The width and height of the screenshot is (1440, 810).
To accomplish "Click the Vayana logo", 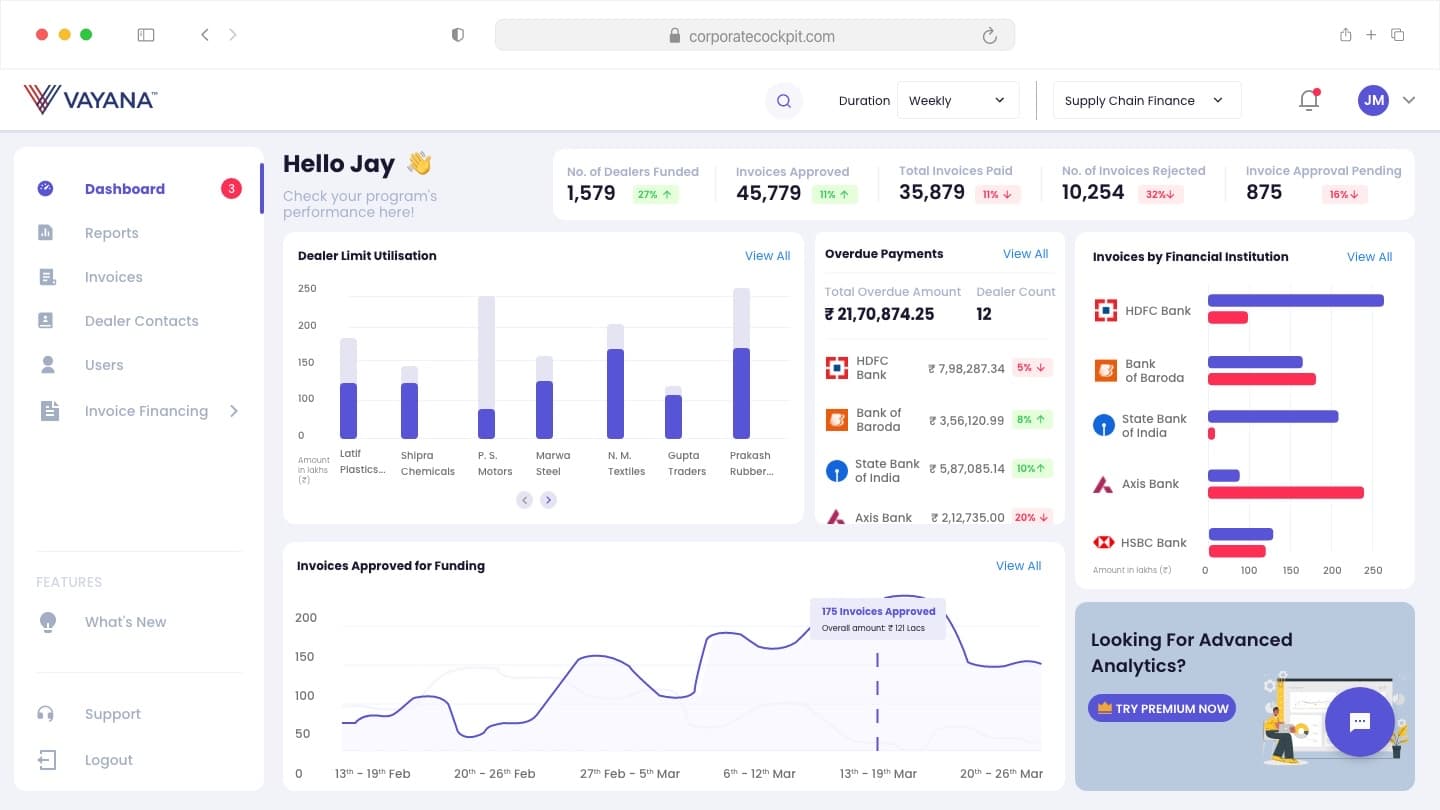I will (x=90, y=99).
